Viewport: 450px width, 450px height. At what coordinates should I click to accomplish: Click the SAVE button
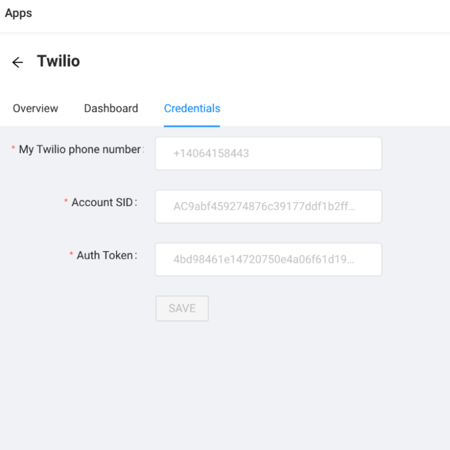click(182, 308)
